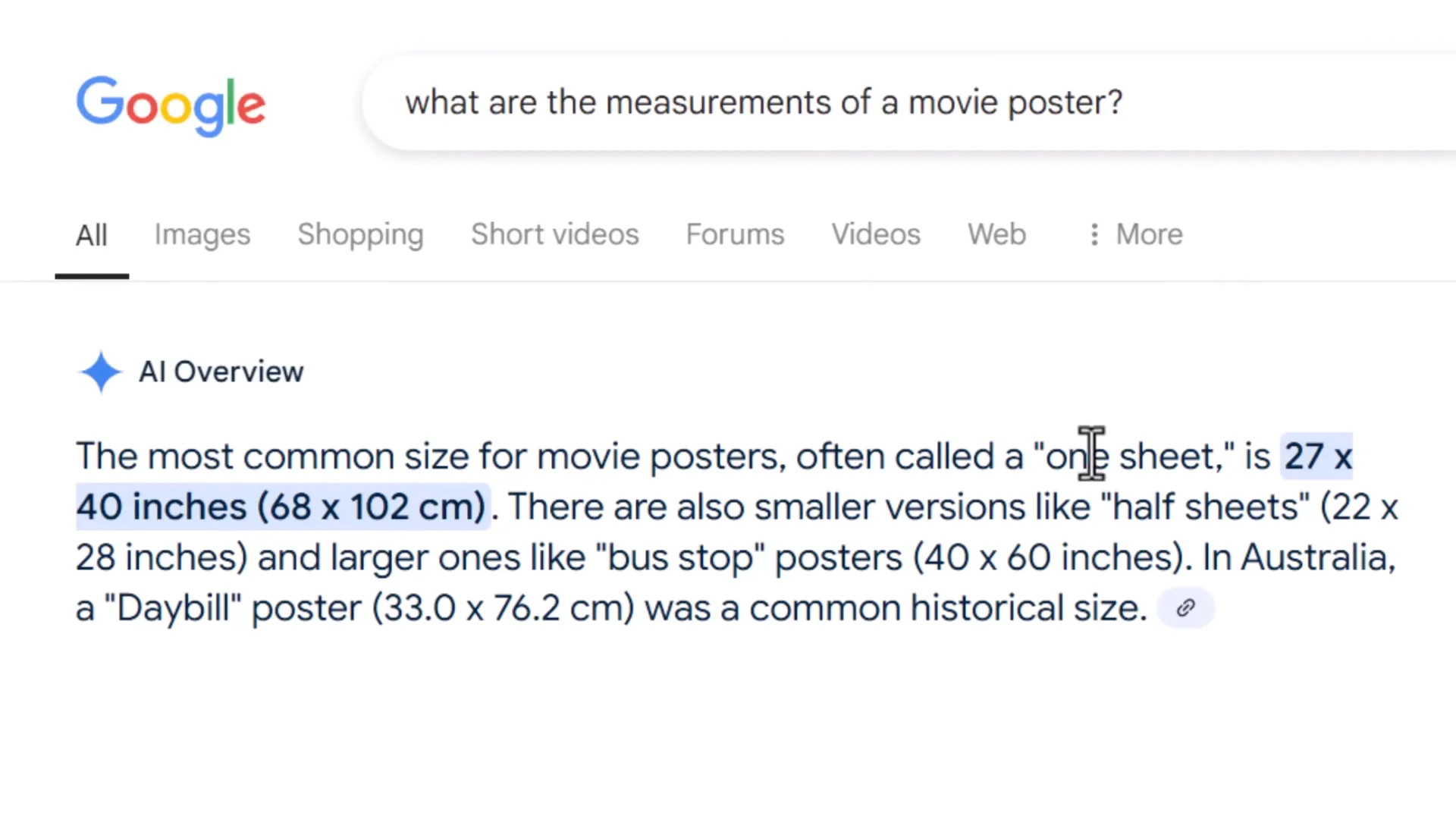The height and width of the screenshot is (819, 1456).
Task: Switch to the Images tab
Action: click(202, 234)
